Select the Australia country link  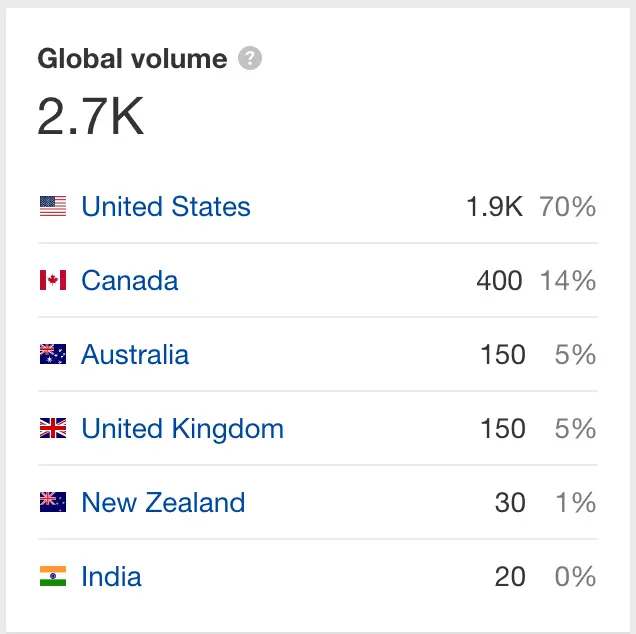coord(135,355)
